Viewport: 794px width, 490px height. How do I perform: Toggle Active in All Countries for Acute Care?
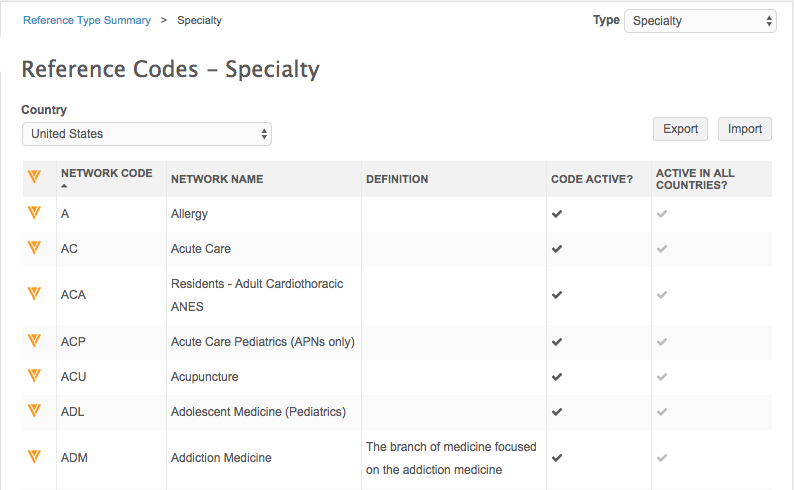coord(662,249)
